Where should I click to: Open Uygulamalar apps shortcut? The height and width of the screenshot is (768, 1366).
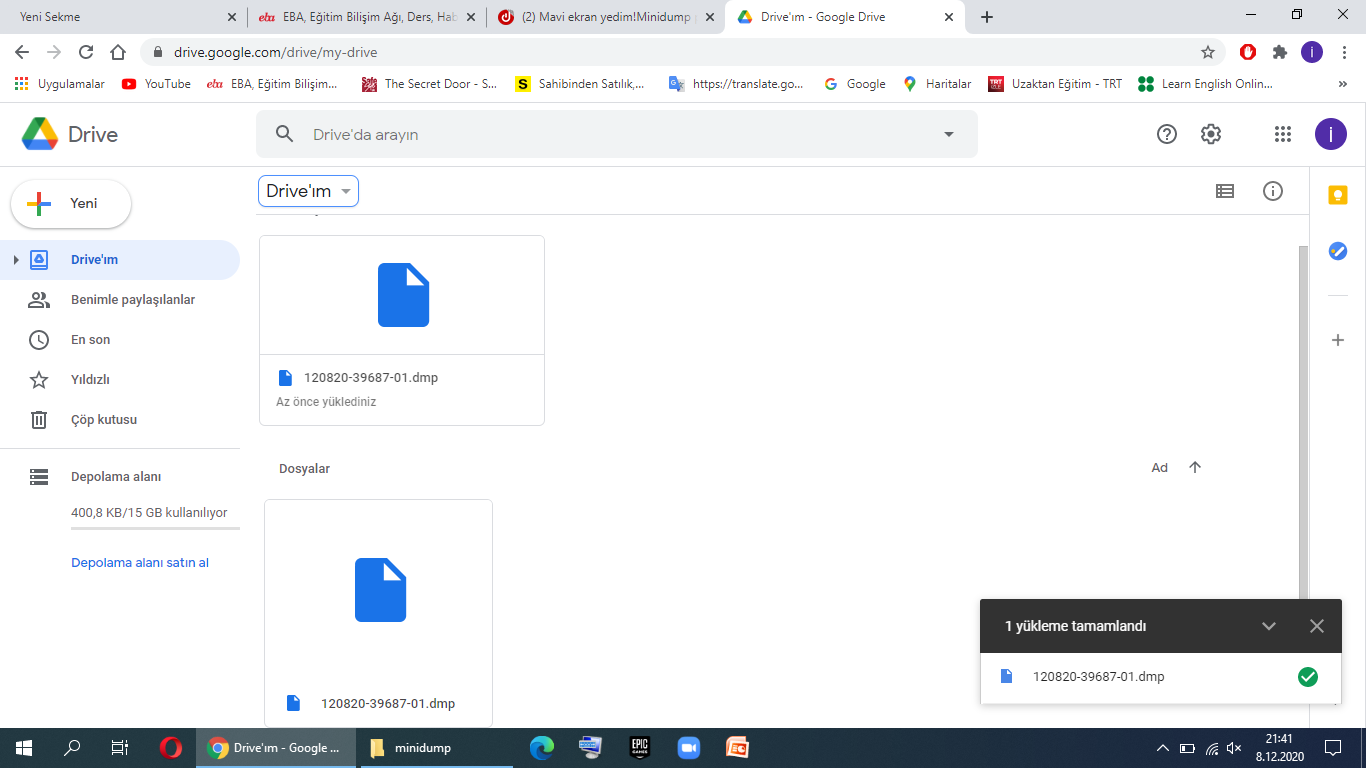tap(60, 84)
